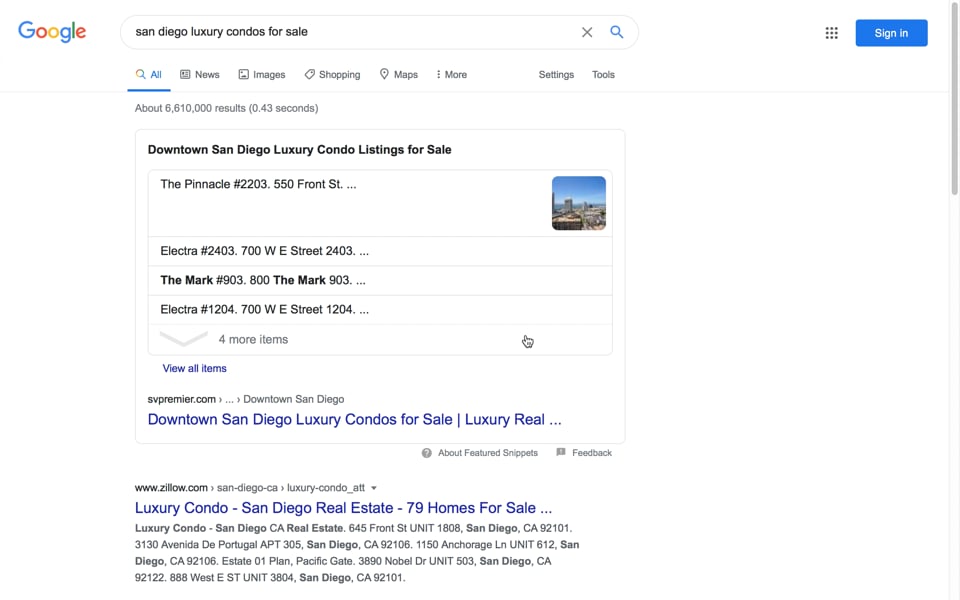This screenshot has height=600, width=960.
Task: Click the Google logo
Action: [x=52, y=31]
